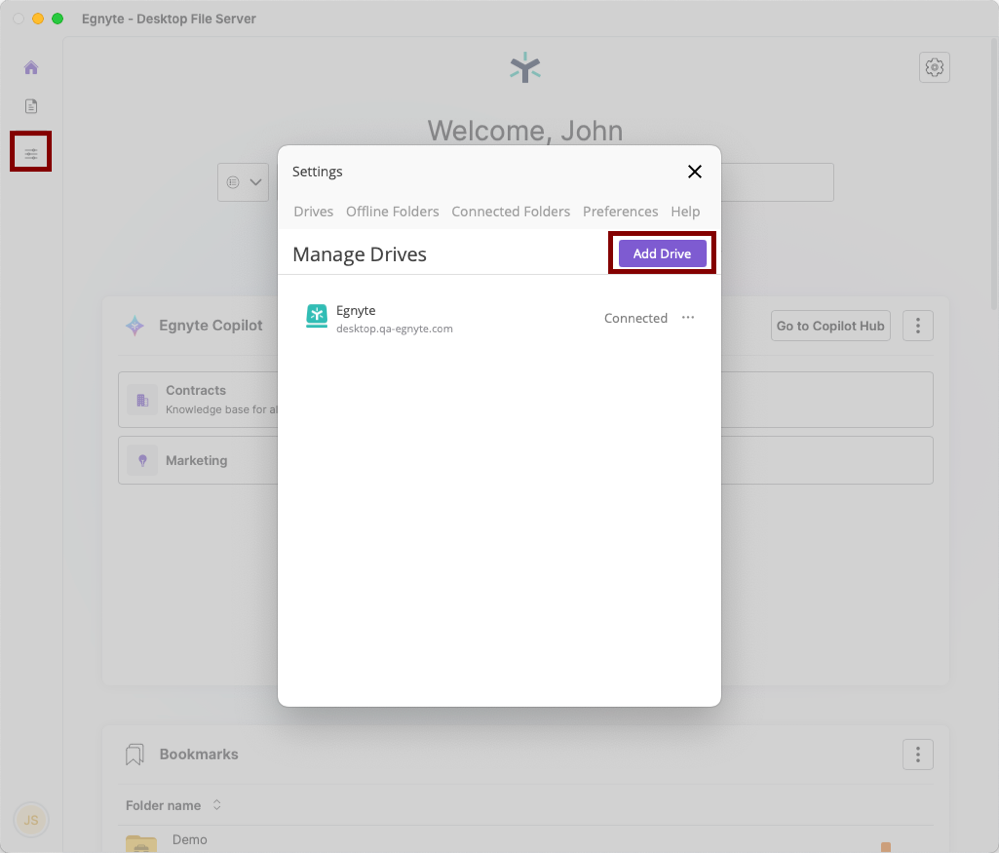
Task: Open the JS user avatar
Action: point(31,819)
